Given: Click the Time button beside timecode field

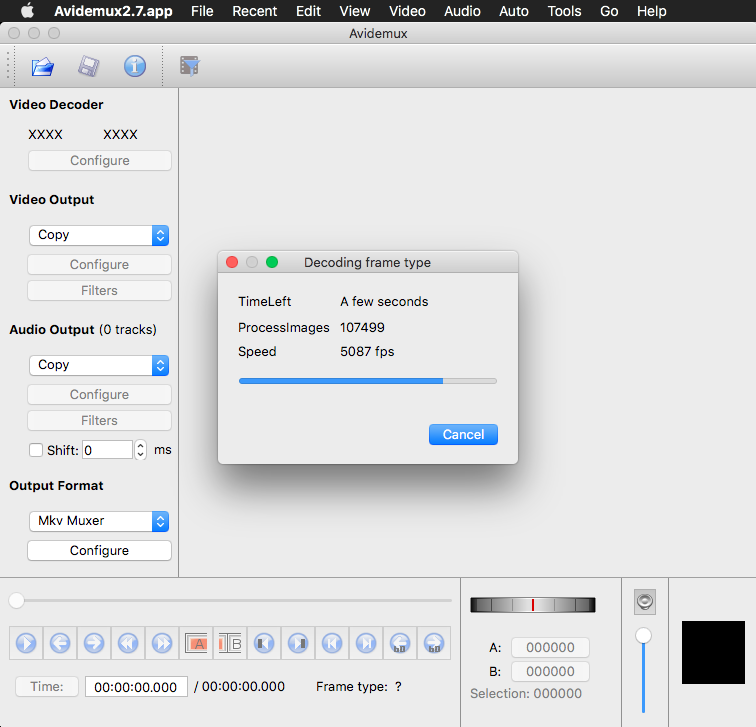Looking at the screenshot, I should 47,687.
